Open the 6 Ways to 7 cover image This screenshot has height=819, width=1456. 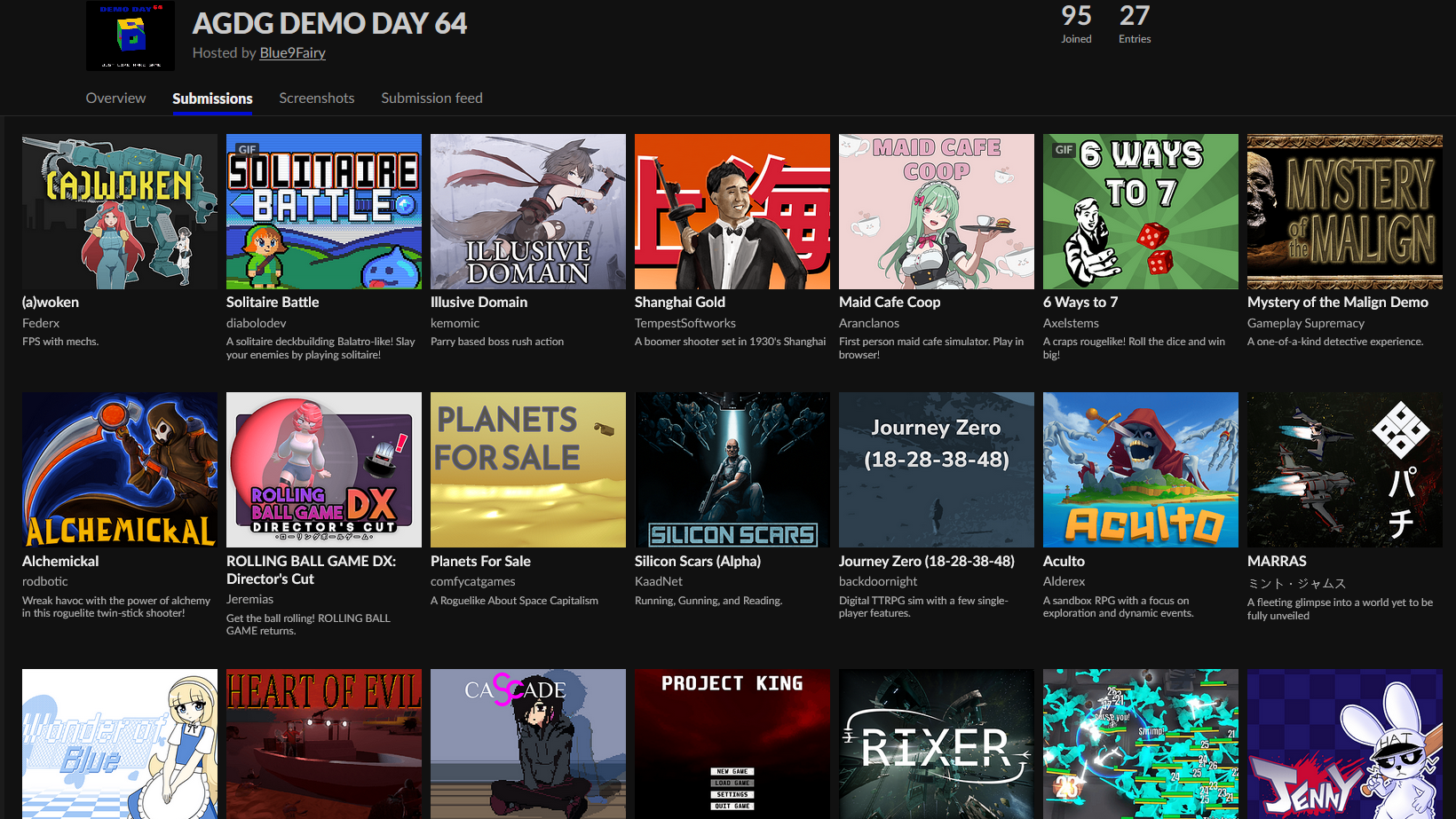click(x=1141, y=211)
